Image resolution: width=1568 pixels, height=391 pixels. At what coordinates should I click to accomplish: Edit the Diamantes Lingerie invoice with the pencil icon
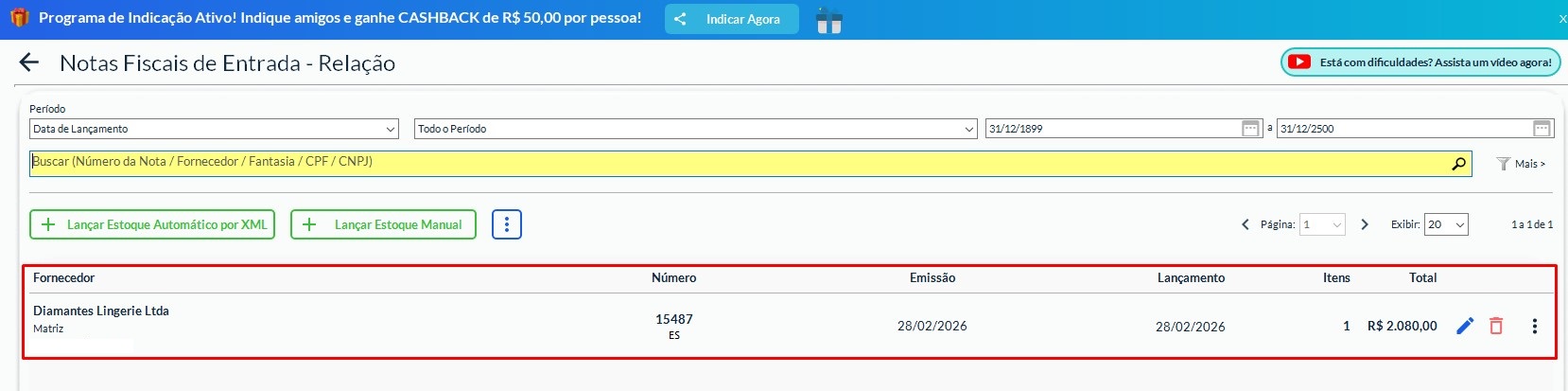(1465, 326)
